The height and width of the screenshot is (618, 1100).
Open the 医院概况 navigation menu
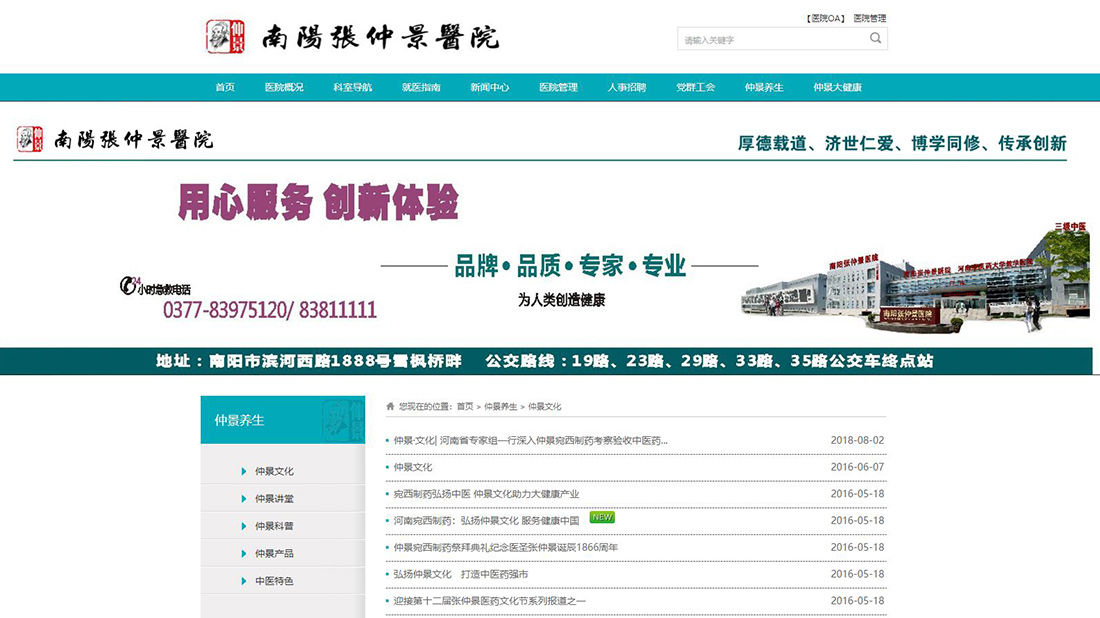click(284, 87)
